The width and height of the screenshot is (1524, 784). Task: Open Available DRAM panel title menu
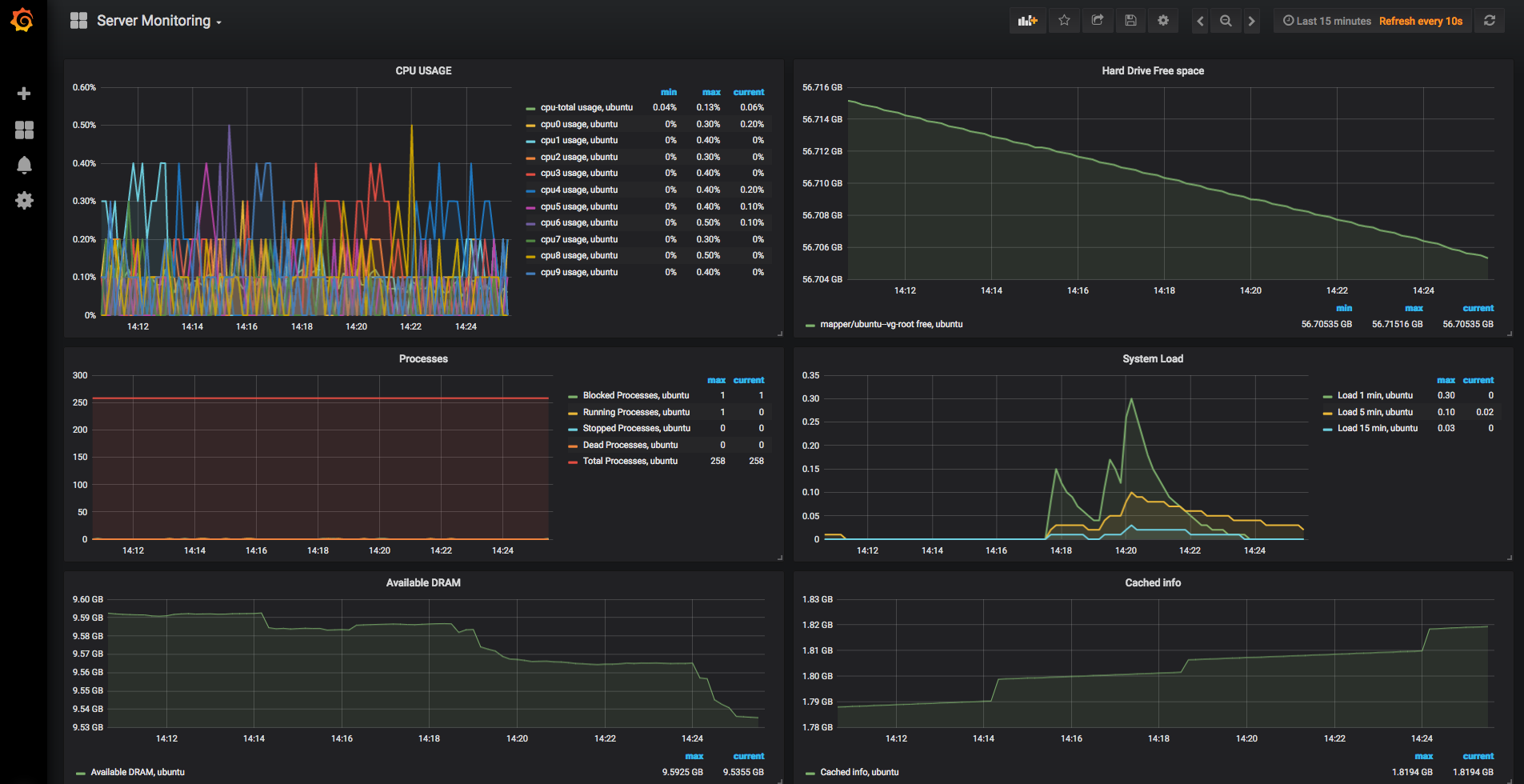423,582
